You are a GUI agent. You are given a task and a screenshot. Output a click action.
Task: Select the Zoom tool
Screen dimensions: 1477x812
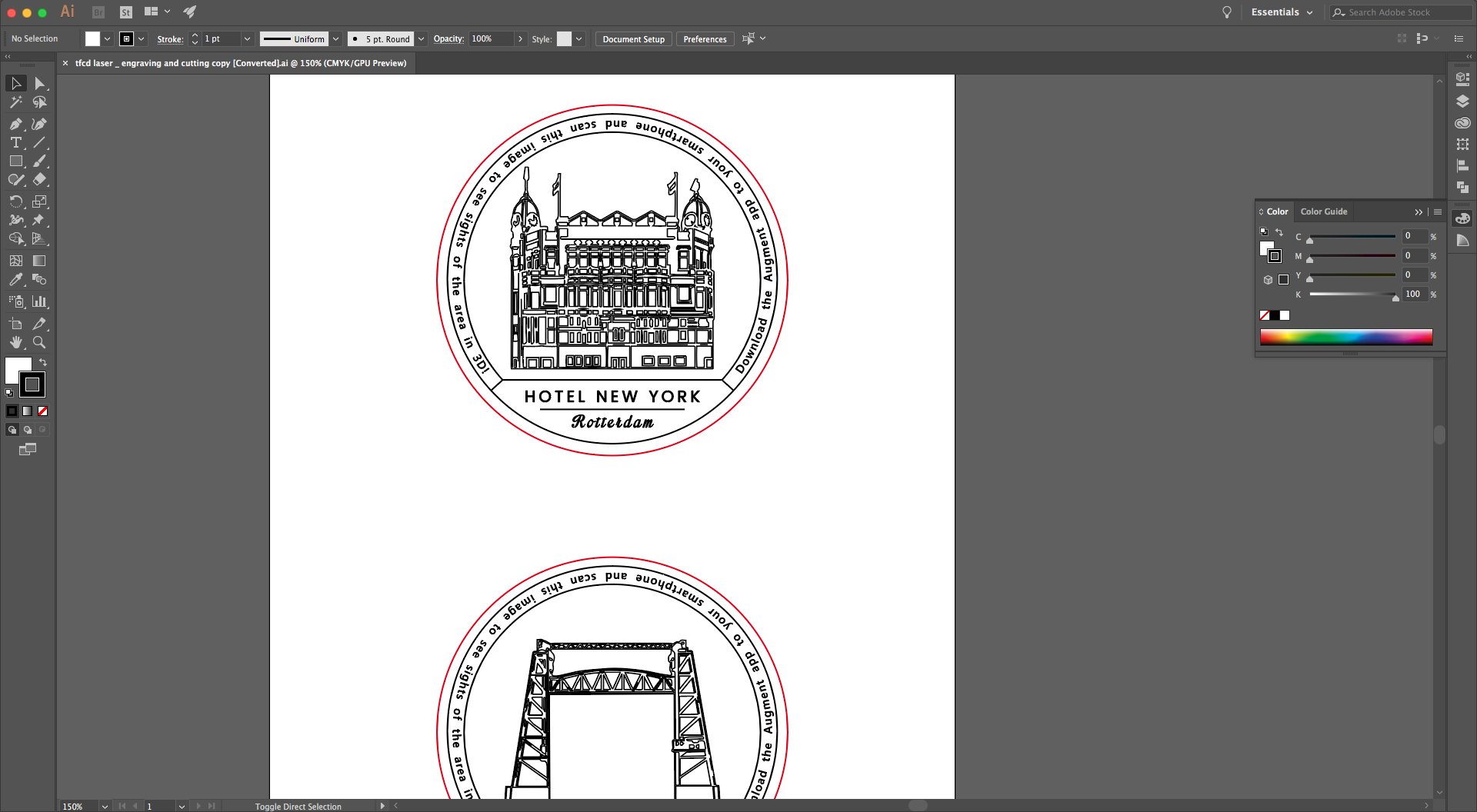40,342
